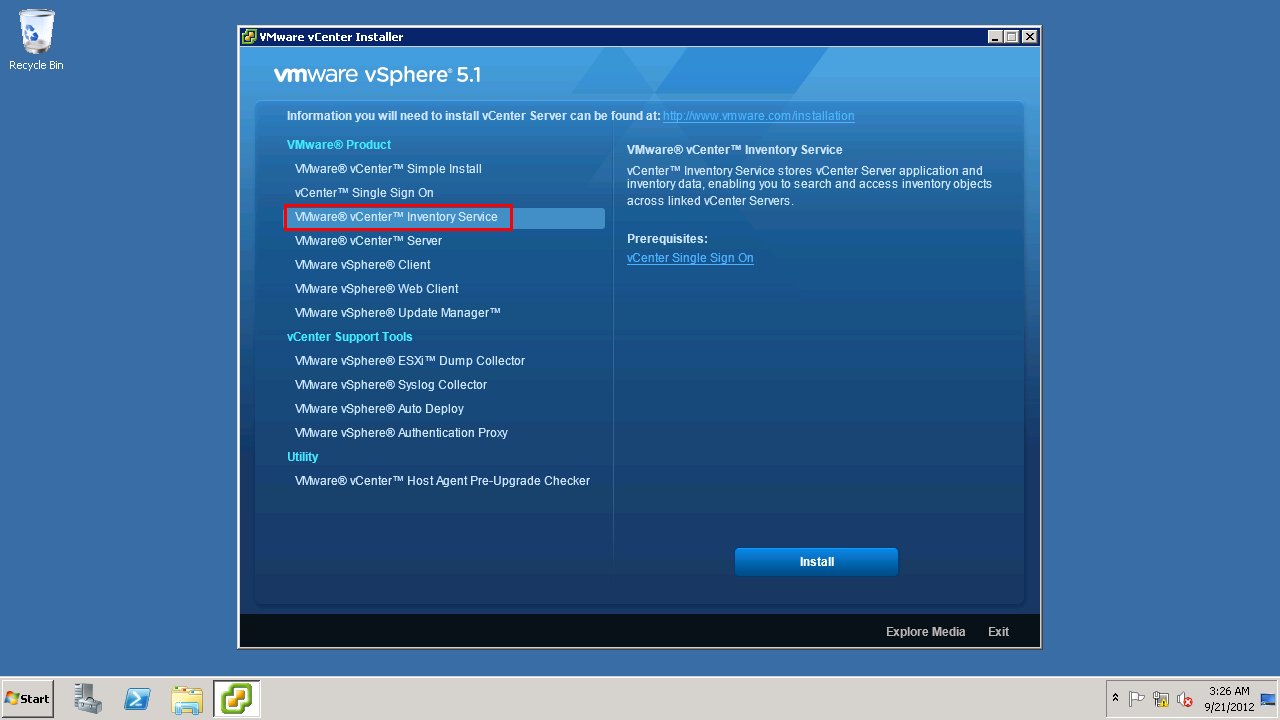Select VMware vCenter Simple Install
1280x720 pixels.
pos(388,169)
